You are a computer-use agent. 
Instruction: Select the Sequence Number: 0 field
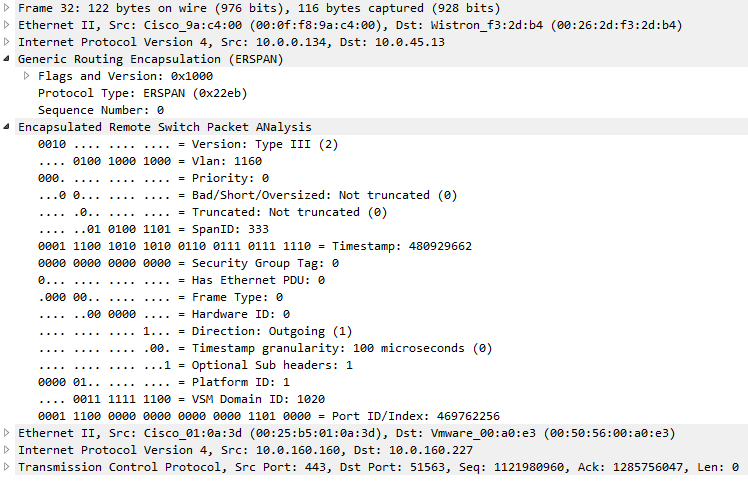[x=101, y=110]
